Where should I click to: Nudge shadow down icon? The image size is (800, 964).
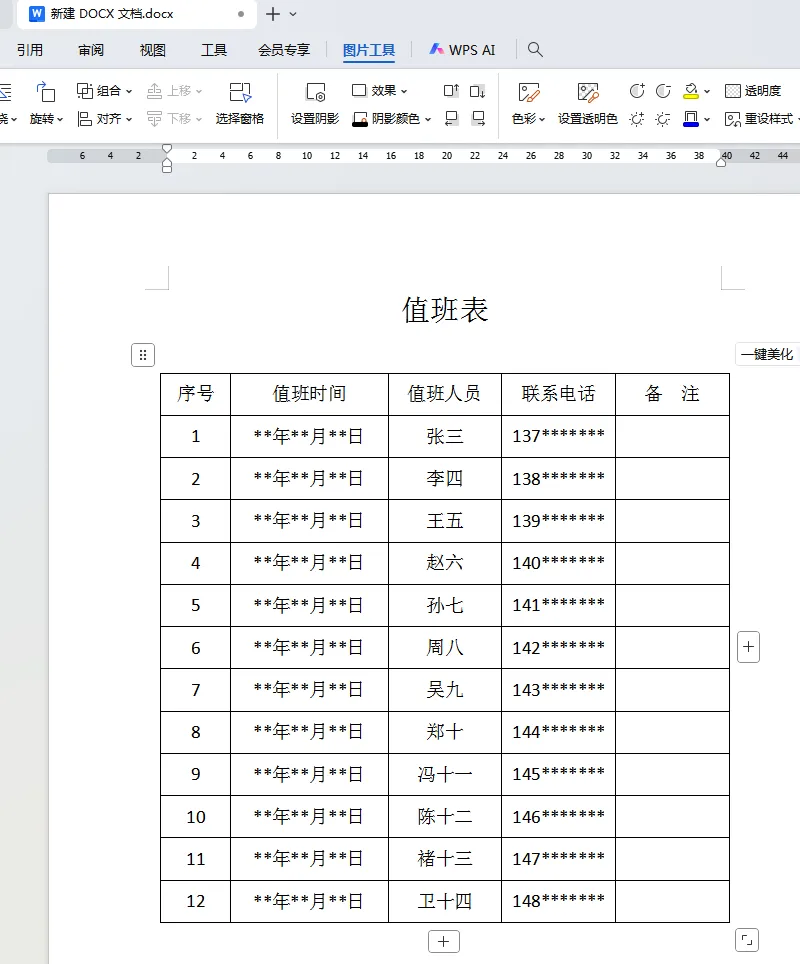(x=478, y=91)
